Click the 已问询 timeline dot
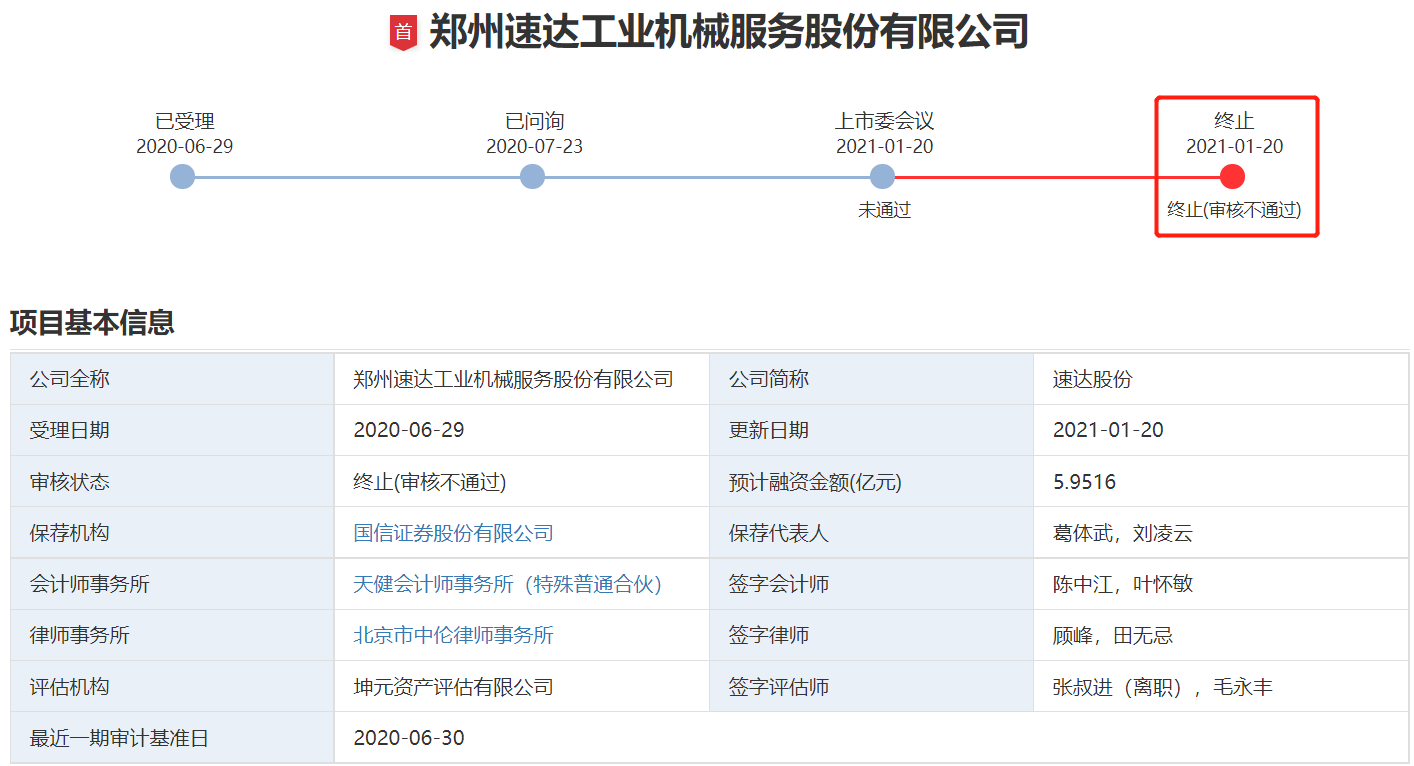Image resolution: width=1414 pixels, height=766 pixels. coord(533,177)
